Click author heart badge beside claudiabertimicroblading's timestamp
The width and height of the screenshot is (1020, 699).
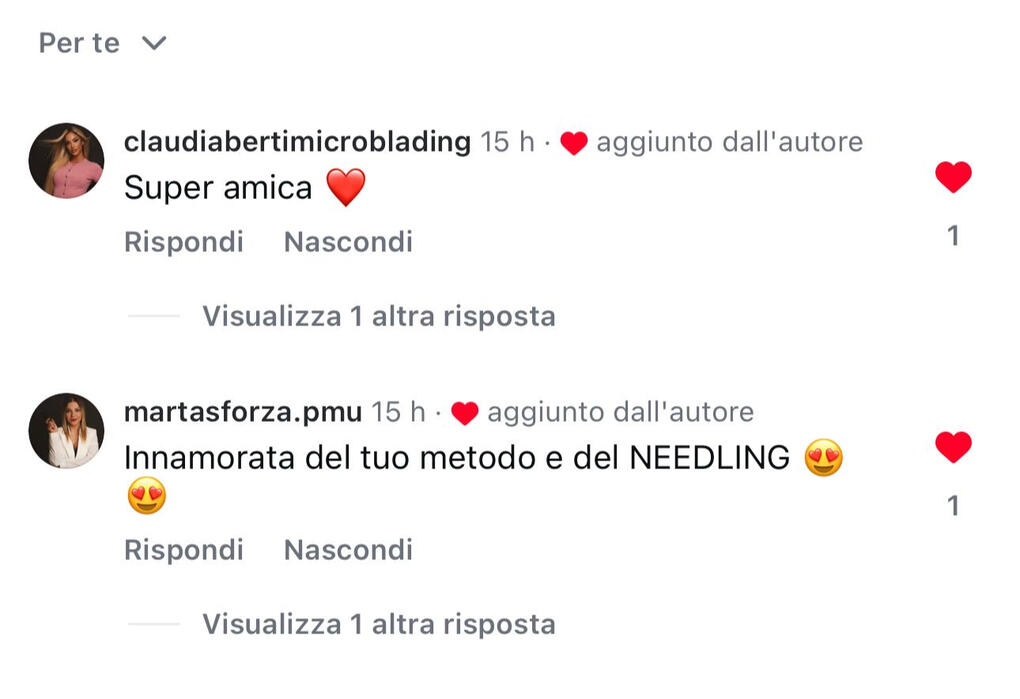pyautogui.click(x=574, y=143)
